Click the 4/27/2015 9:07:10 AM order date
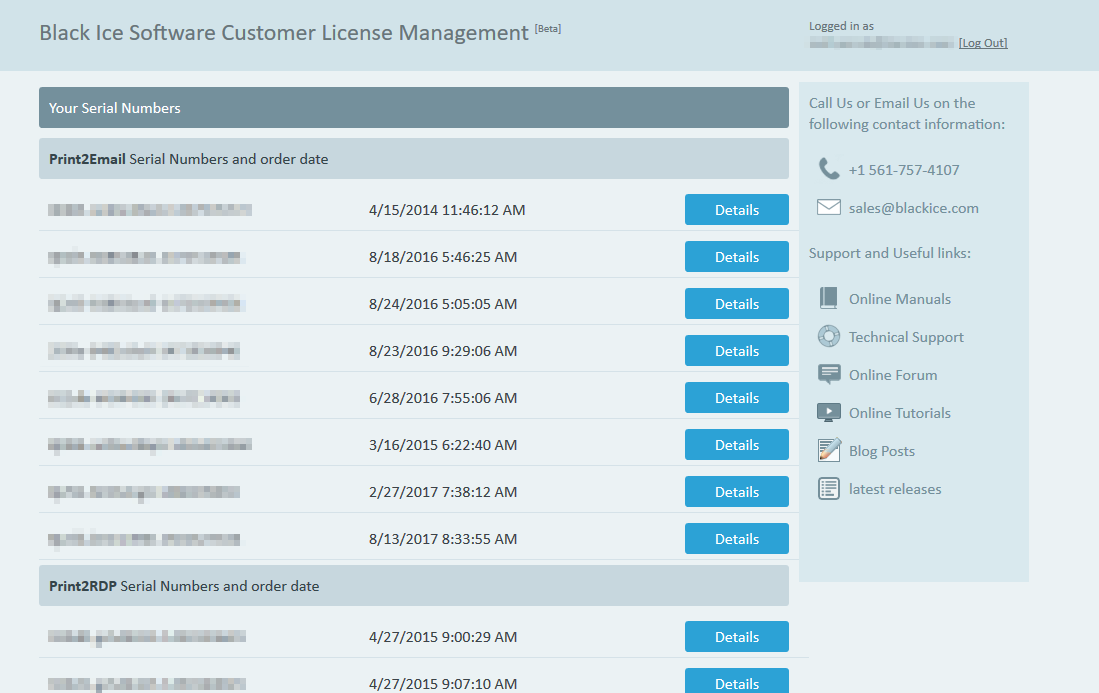Viewport: 1099px width, 693px height. (x=443, y=683)
